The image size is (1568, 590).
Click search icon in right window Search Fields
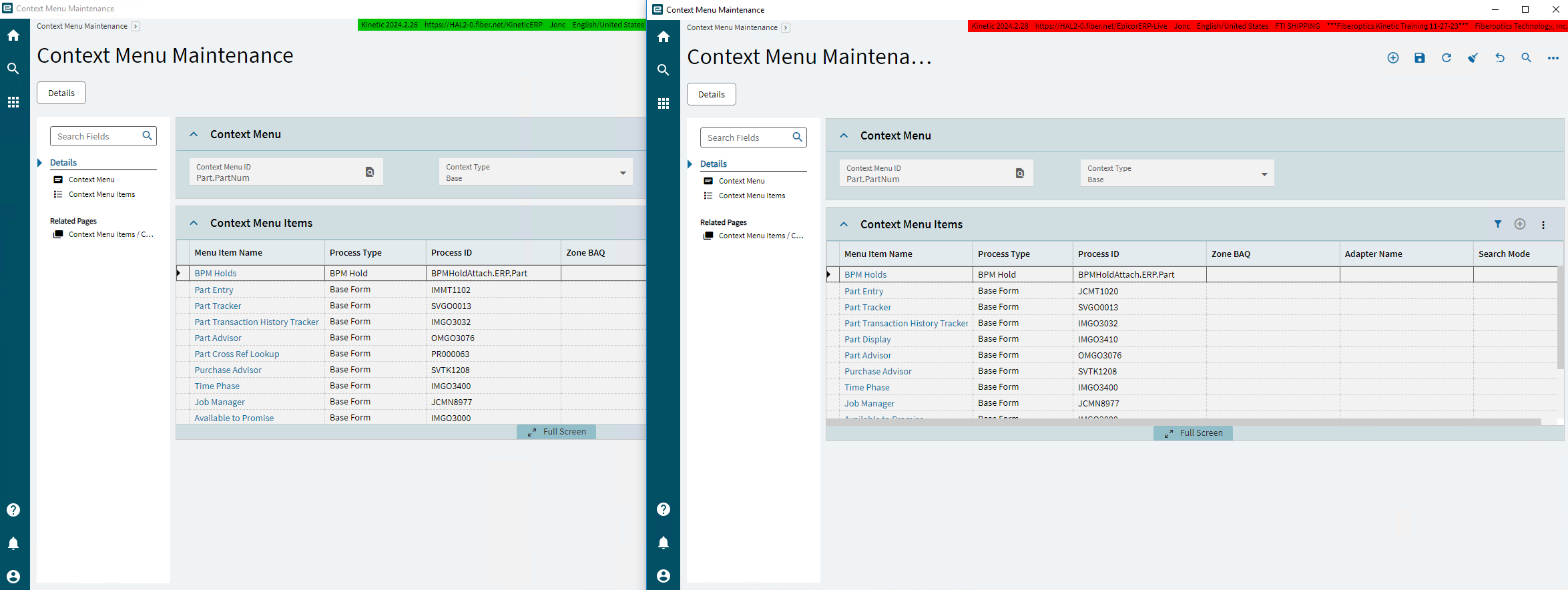pos(798,137)
